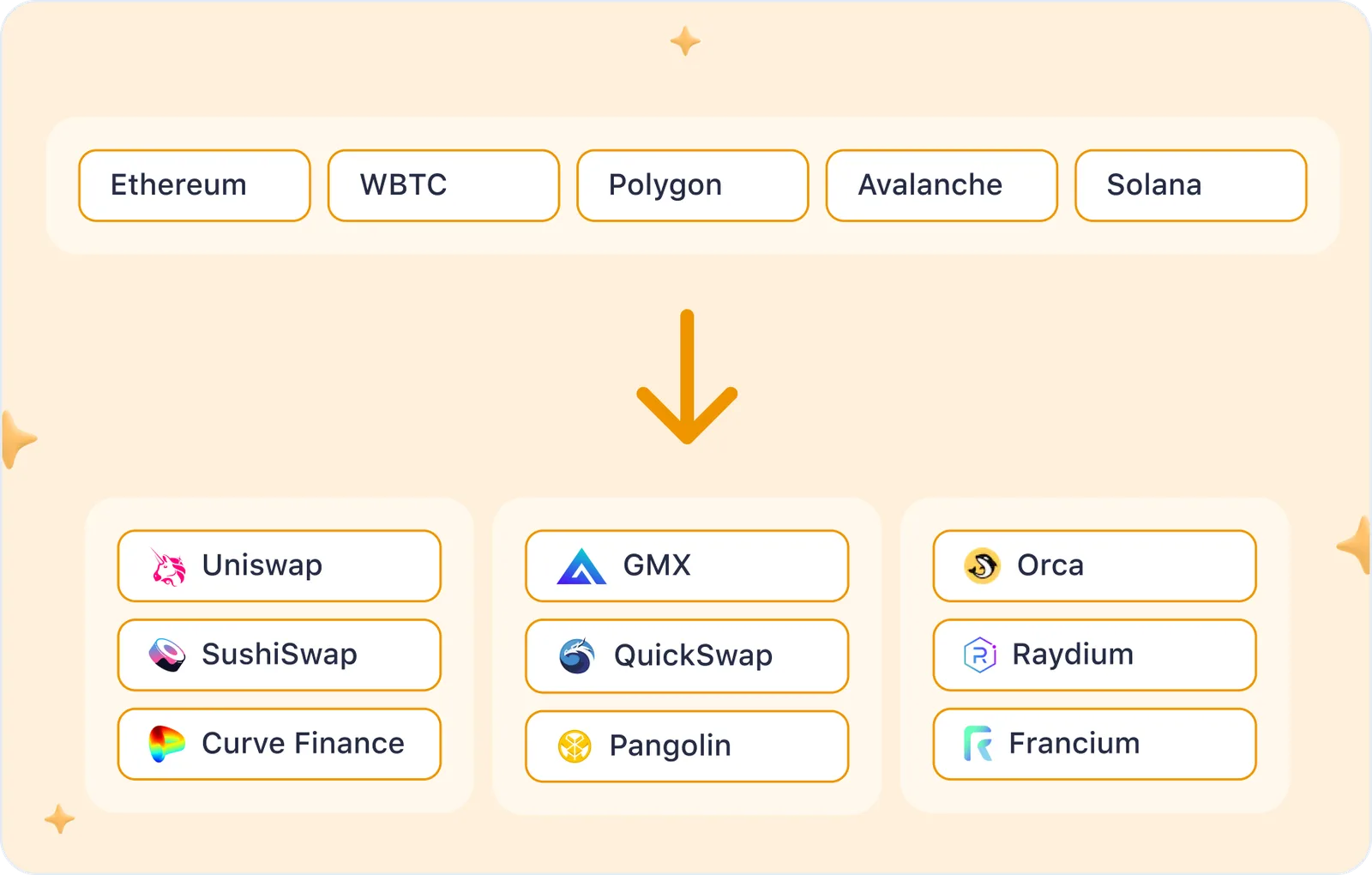Screen dimensions: 1372x875
Task: Click the QuickSwap text label
Action: point(693,655)
